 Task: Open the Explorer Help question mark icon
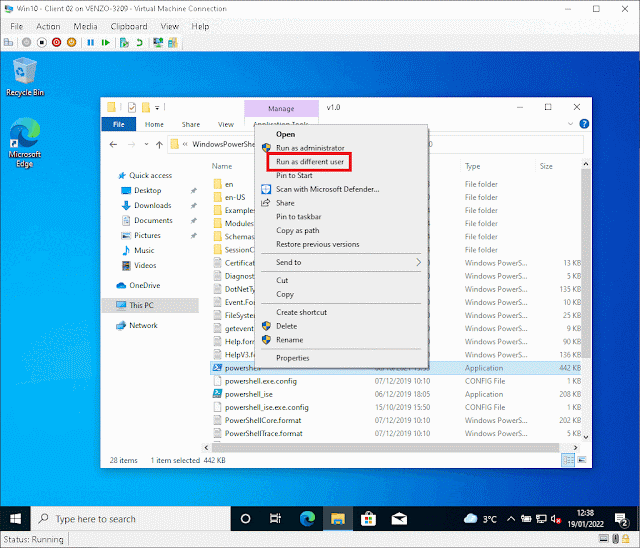coord(584,124)
